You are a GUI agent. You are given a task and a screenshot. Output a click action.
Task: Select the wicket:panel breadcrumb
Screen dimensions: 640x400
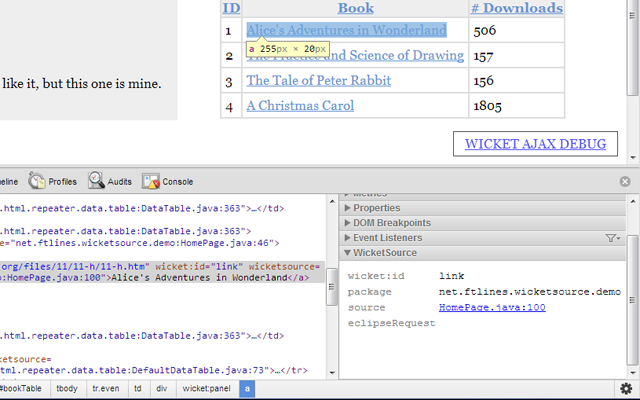click(x=206, y=389)
